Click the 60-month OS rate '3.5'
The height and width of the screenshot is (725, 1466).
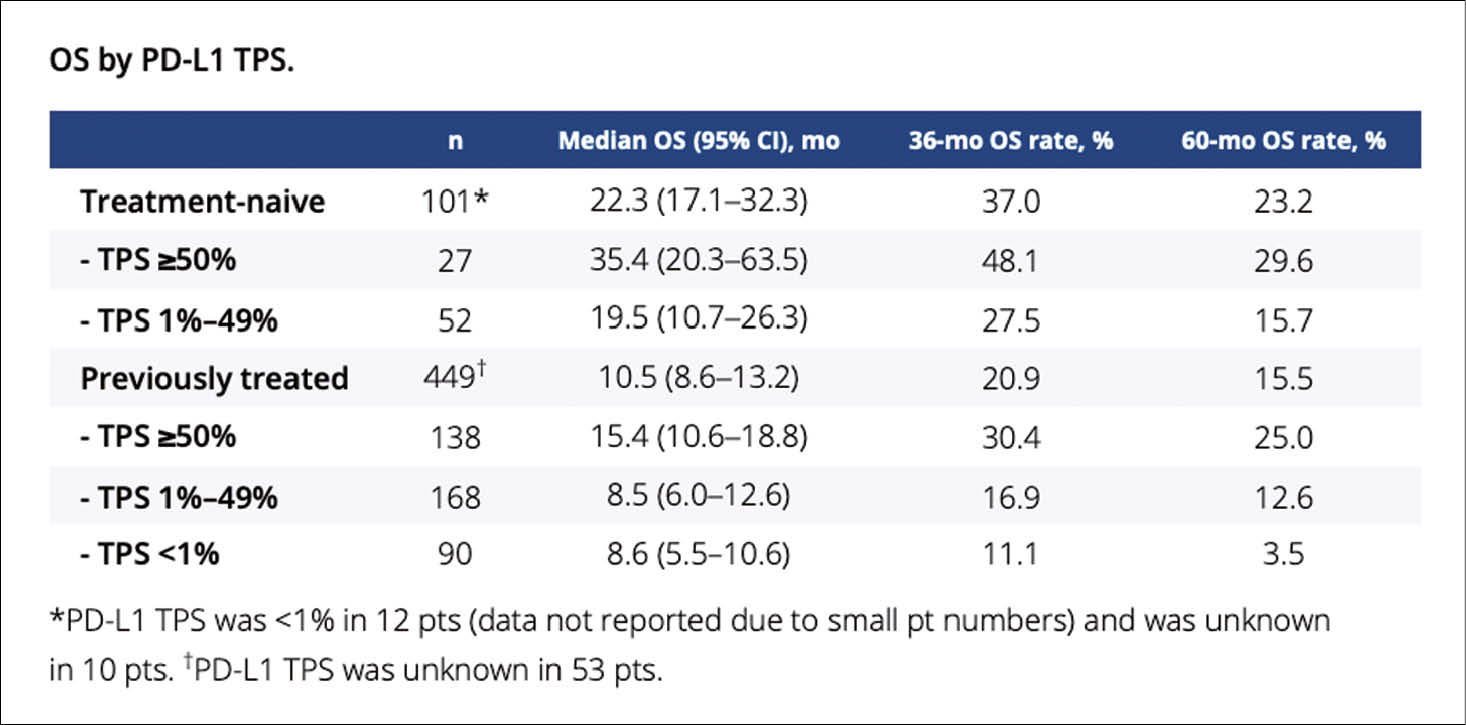tap(1283, 554)
